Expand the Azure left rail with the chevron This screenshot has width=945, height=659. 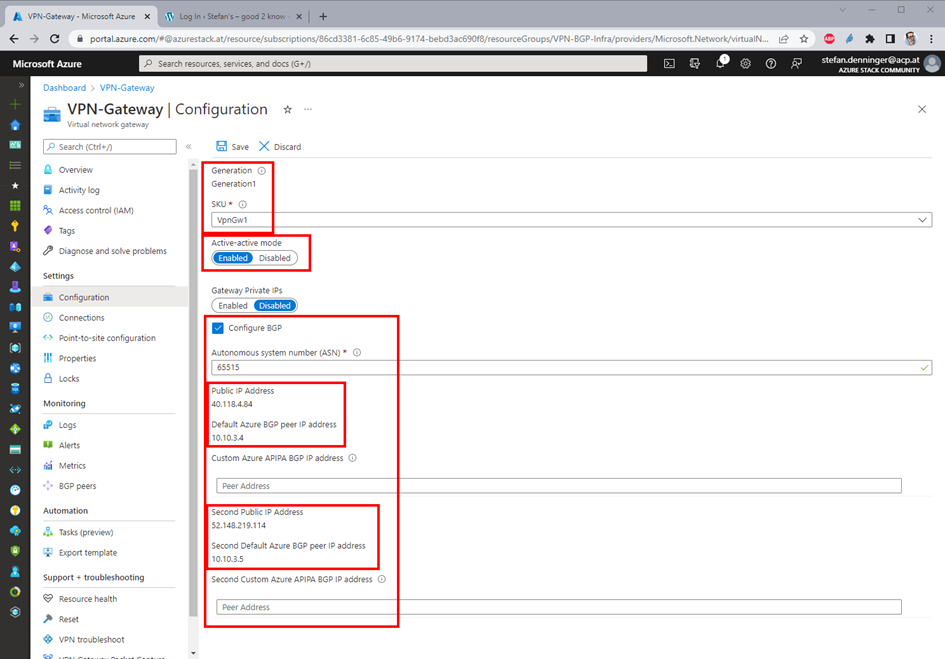[x=21, y=85]
